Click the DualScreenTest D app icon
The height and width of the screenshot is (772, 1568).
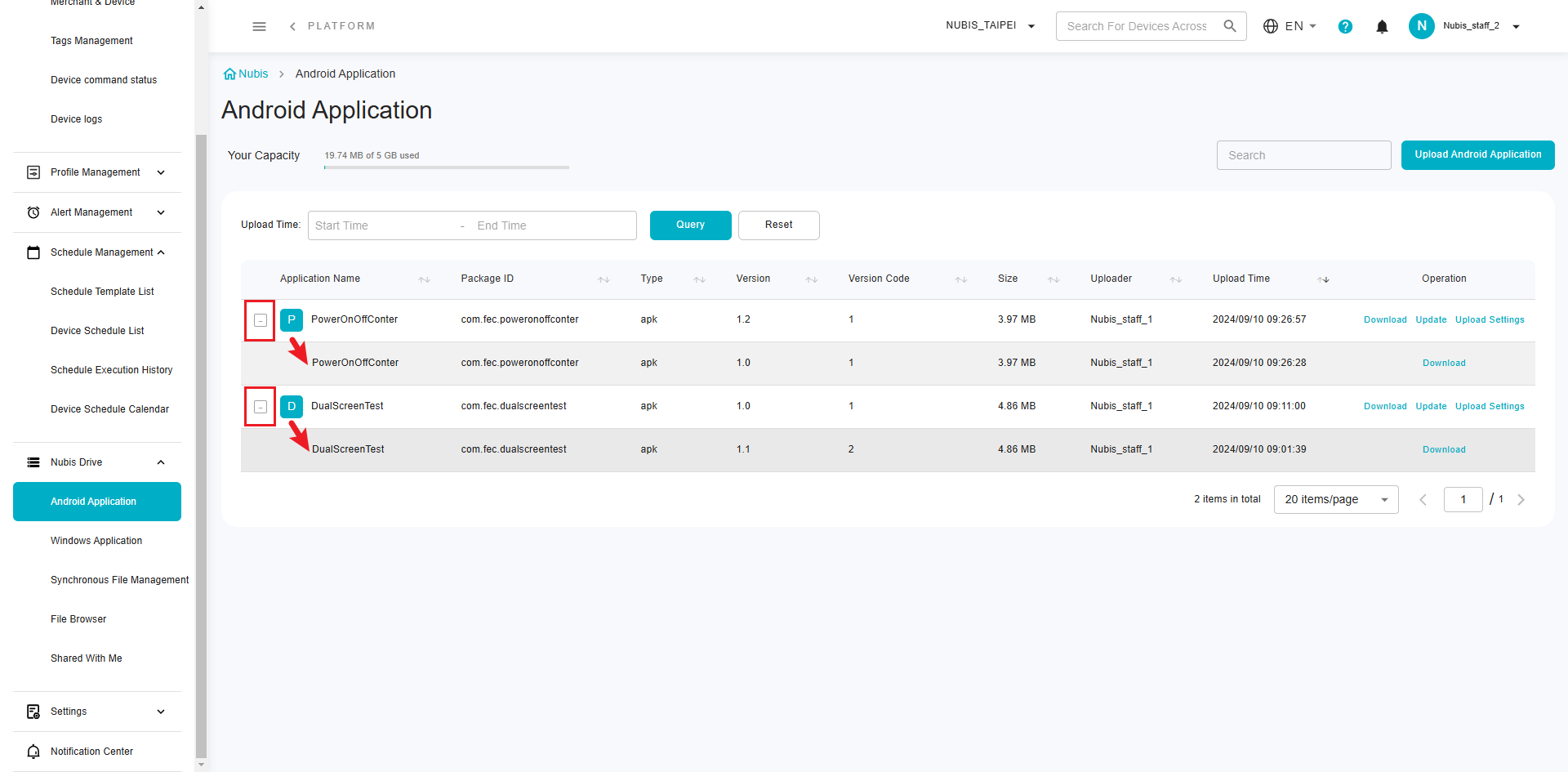click(x=292, y=406)
